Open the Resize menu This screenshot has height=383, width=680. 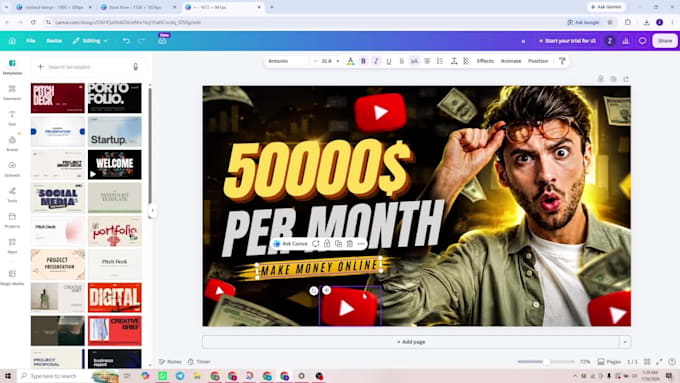pyautogui.click(x=54, y=41)
